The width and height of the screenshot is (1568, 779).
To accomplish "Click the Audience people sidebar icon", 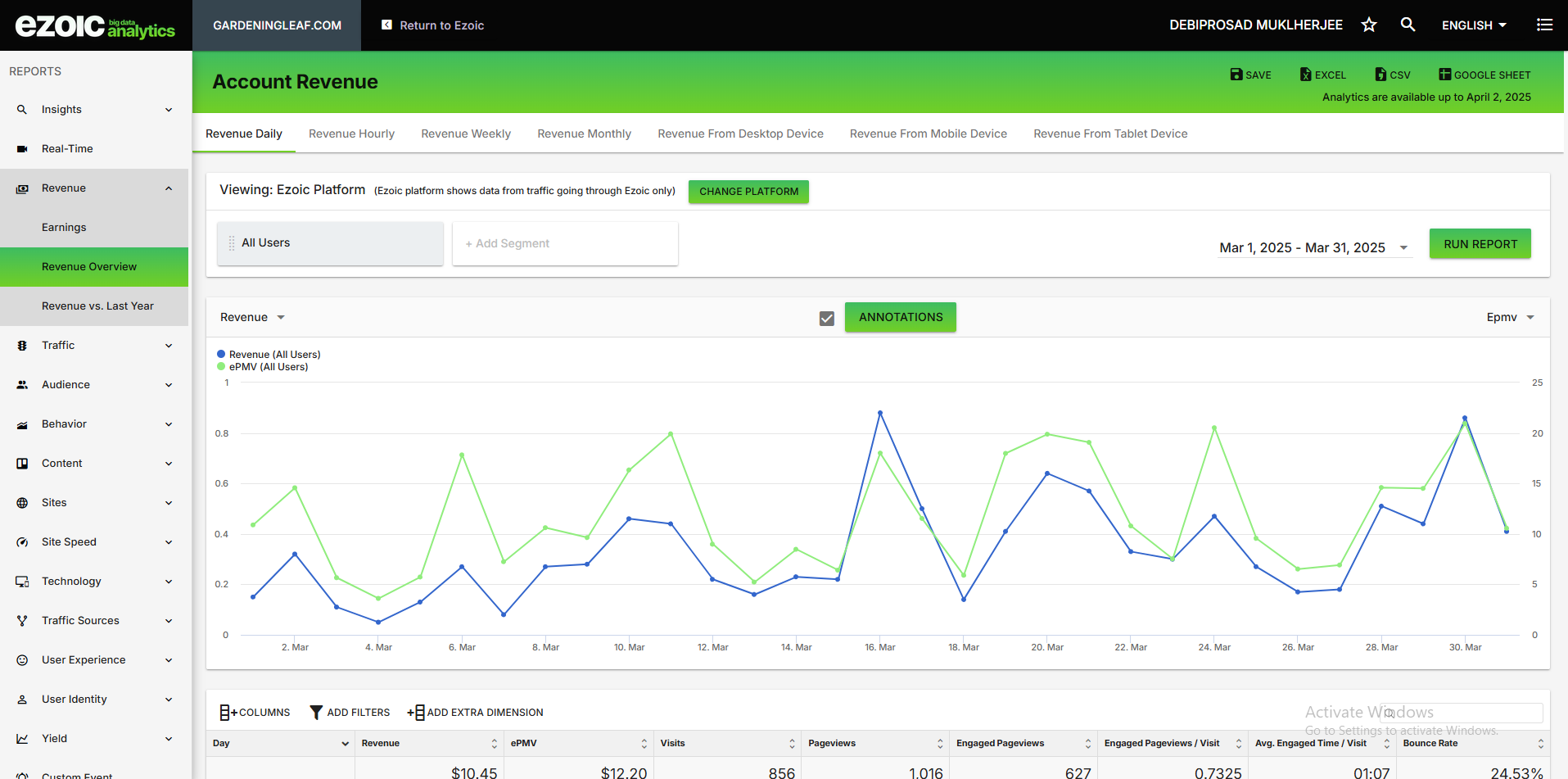I will pos(22,385).
